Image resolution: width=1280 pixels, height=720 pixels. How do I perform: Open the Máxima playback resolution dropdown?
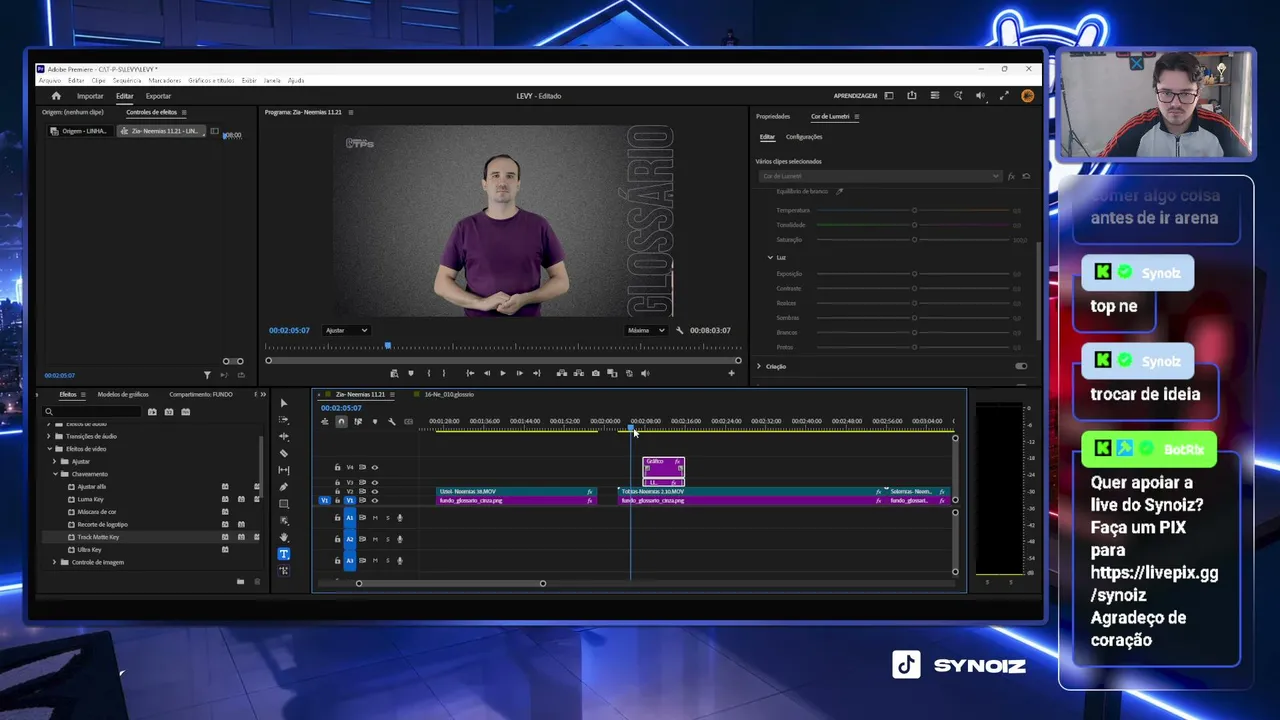[646, 330]
